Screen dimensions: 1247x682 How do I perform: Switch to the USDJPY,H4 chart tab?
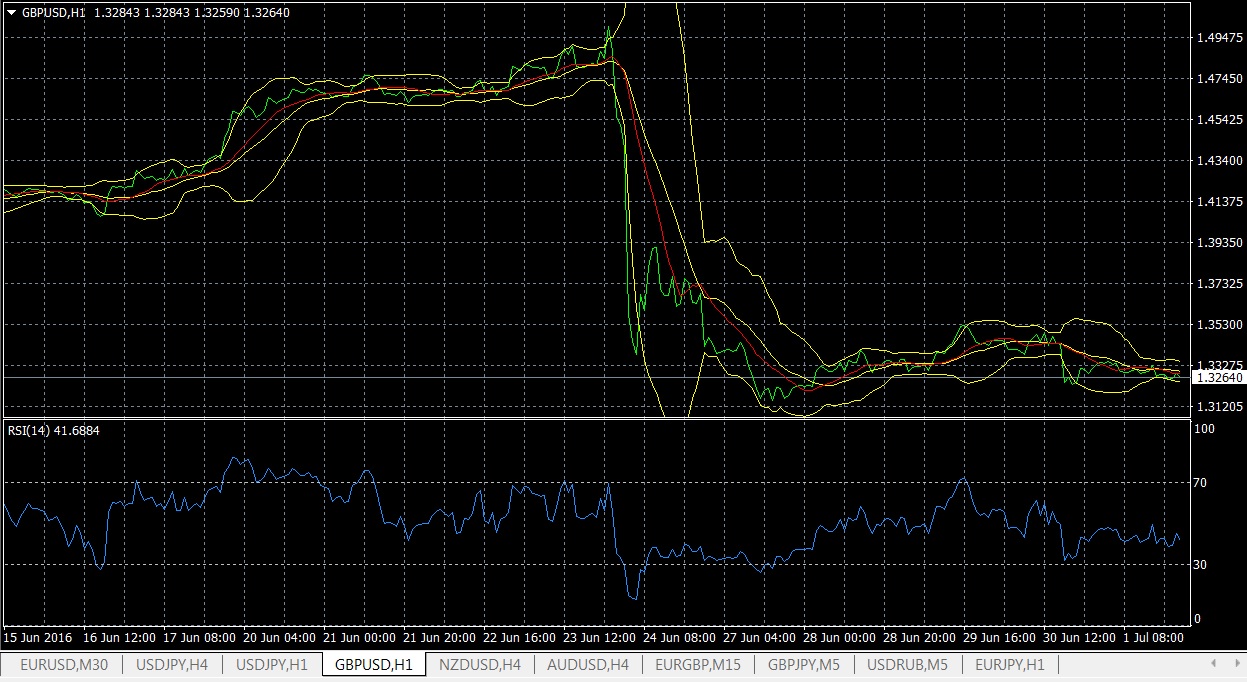(172, 664)
